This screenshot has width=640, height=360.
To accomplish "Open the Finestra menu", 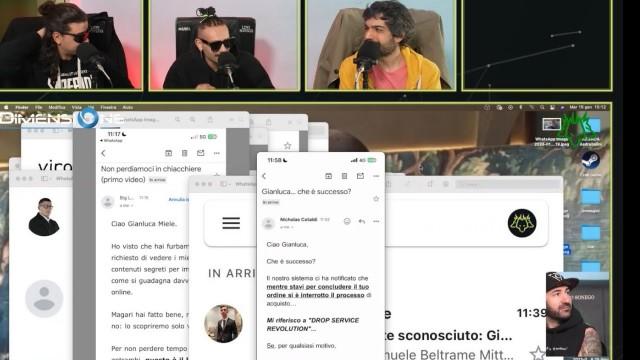I will coord(108,107).
